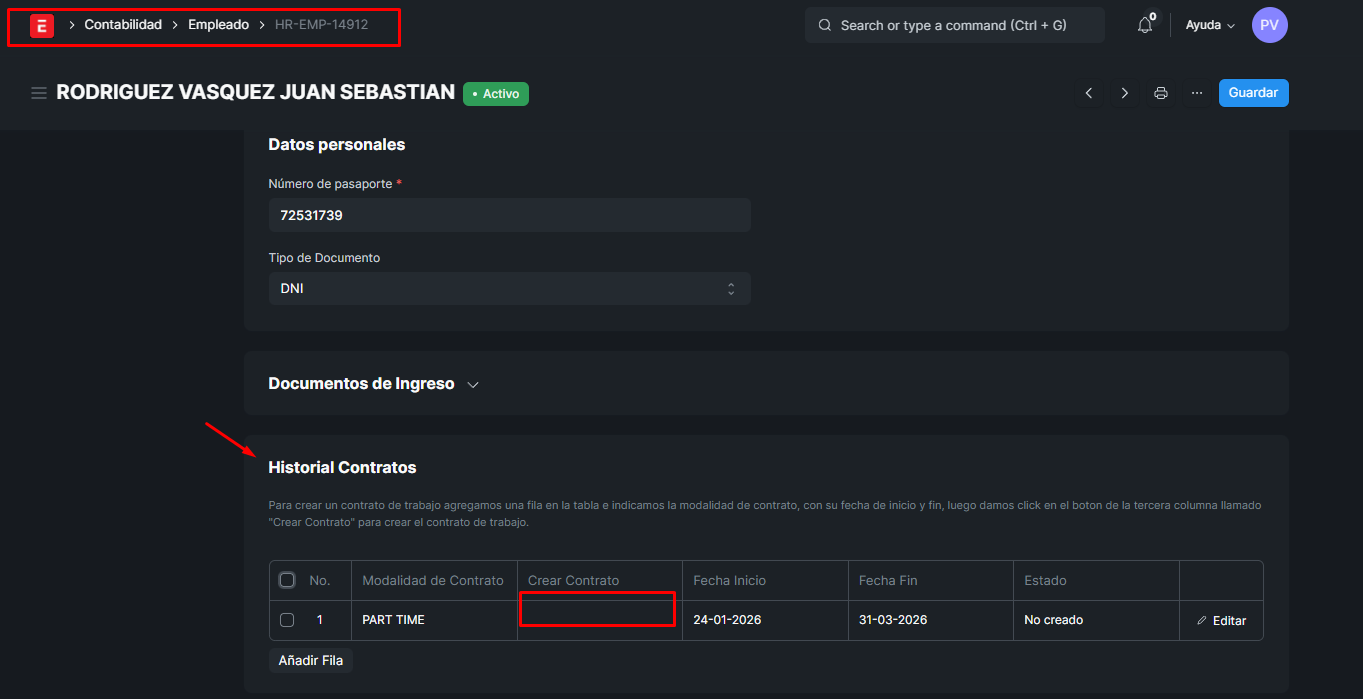
Task: Click the red ERPNext home logo
Action: [x=41, y=26]
